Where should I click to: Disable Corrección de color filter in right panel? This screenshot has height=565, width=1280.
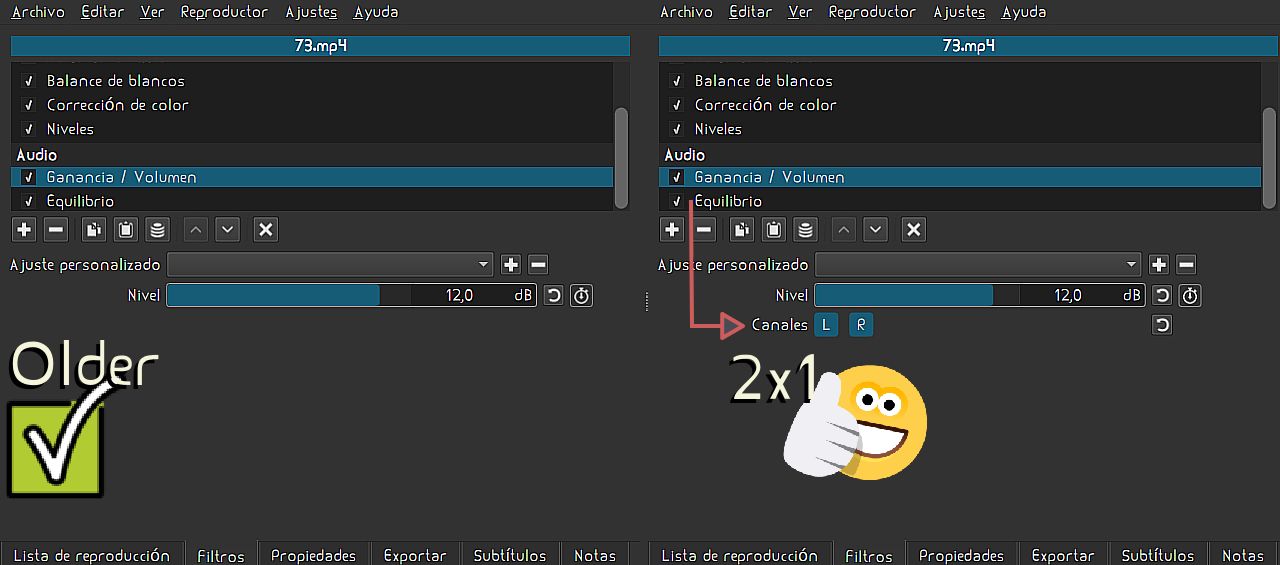pos(677,105)
